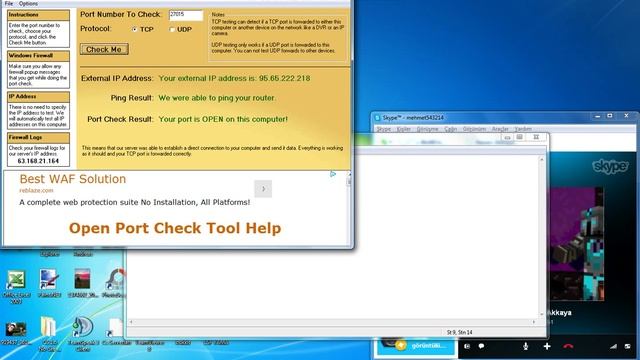Click 'We were able to ping your router.' text
Screen dimensions: 640x360
pos(217,98)
